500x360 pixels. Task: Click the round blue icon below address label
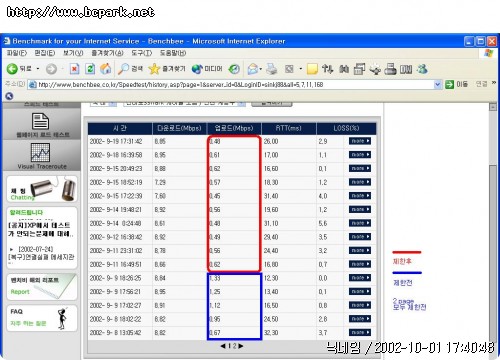click(9, 96)
